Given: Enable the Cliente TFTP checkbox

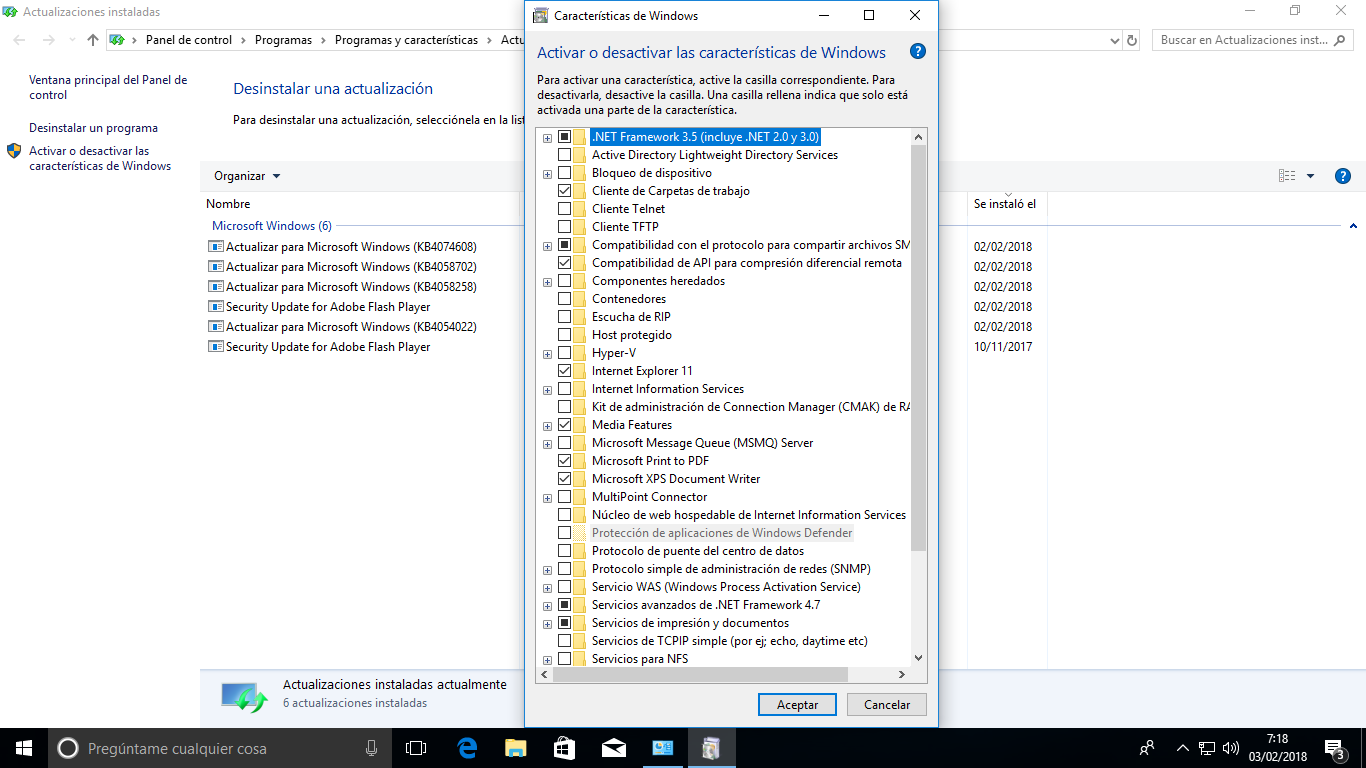Looking at the screenshot, I should [565, 227].
